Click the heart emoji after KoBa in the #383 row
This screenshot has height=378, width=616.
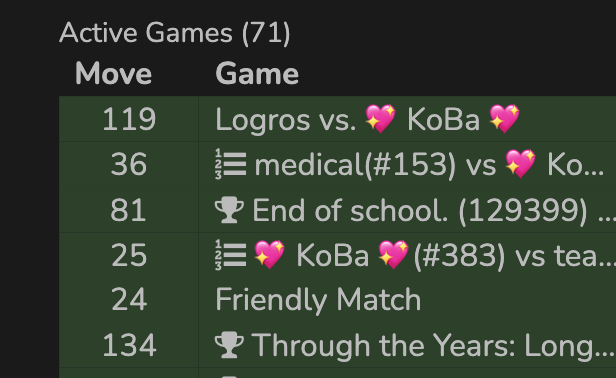(393, 255)
